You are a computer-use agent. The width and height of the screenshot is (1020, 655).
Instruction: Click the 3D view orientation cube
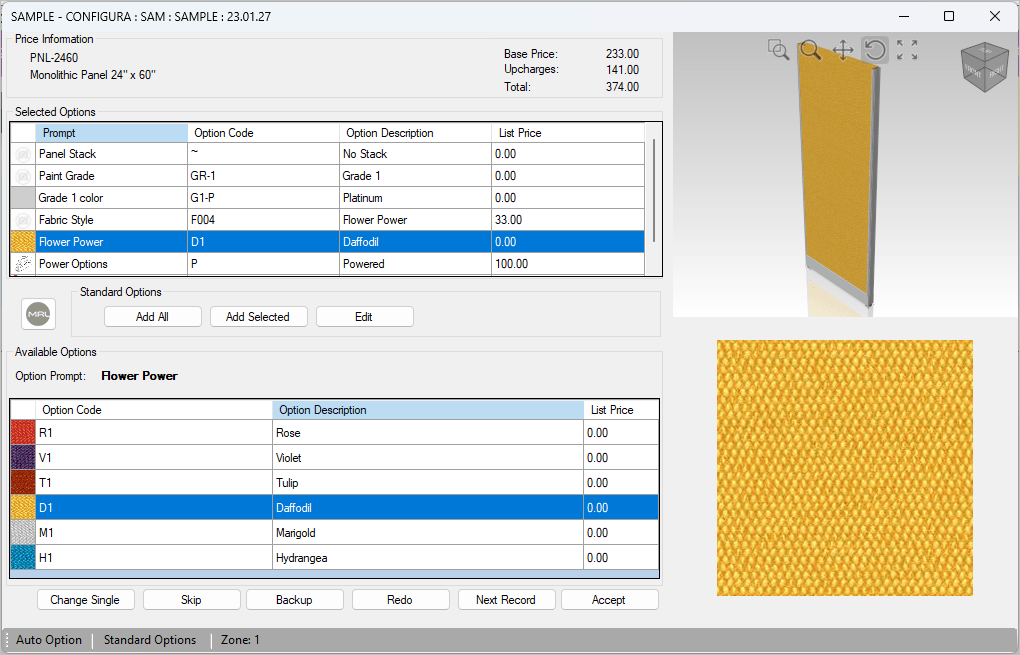984,67
